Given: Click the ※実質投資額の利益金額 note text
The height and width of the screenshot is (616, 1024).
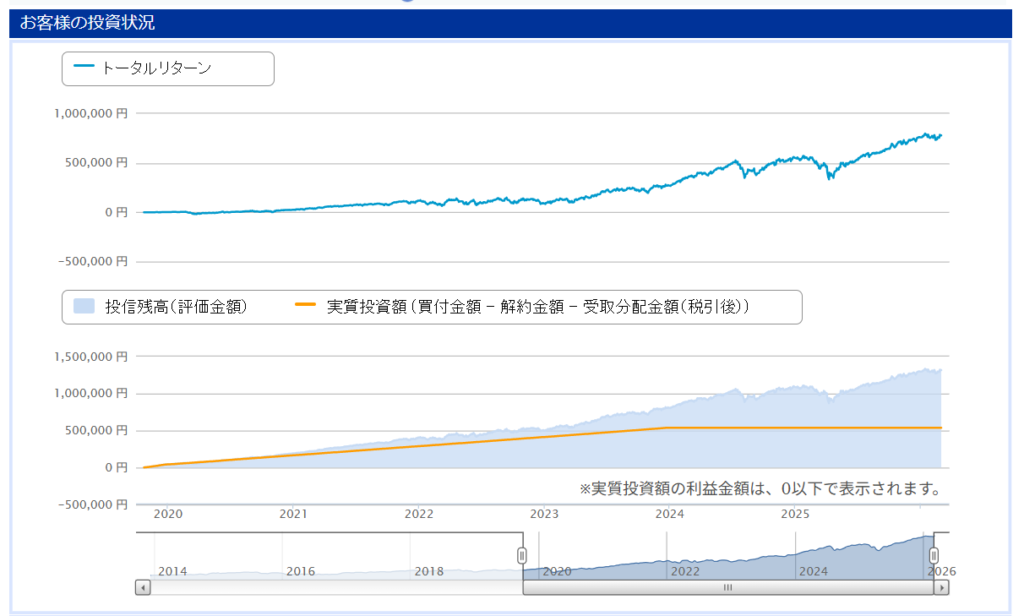Looking at the screenshot, I should point(760,489).
